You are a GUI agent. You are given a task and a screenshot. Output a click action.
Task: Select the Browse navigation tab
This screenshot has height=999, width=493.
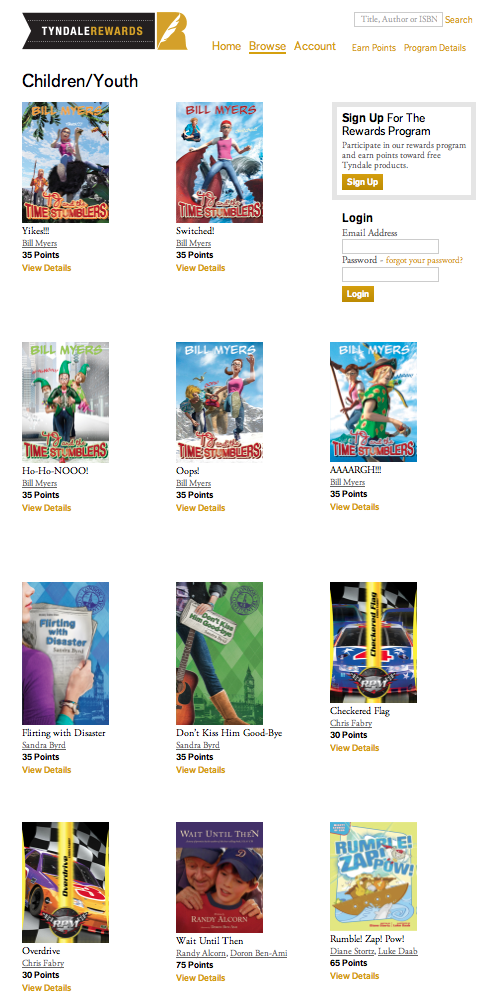[268, 47]
